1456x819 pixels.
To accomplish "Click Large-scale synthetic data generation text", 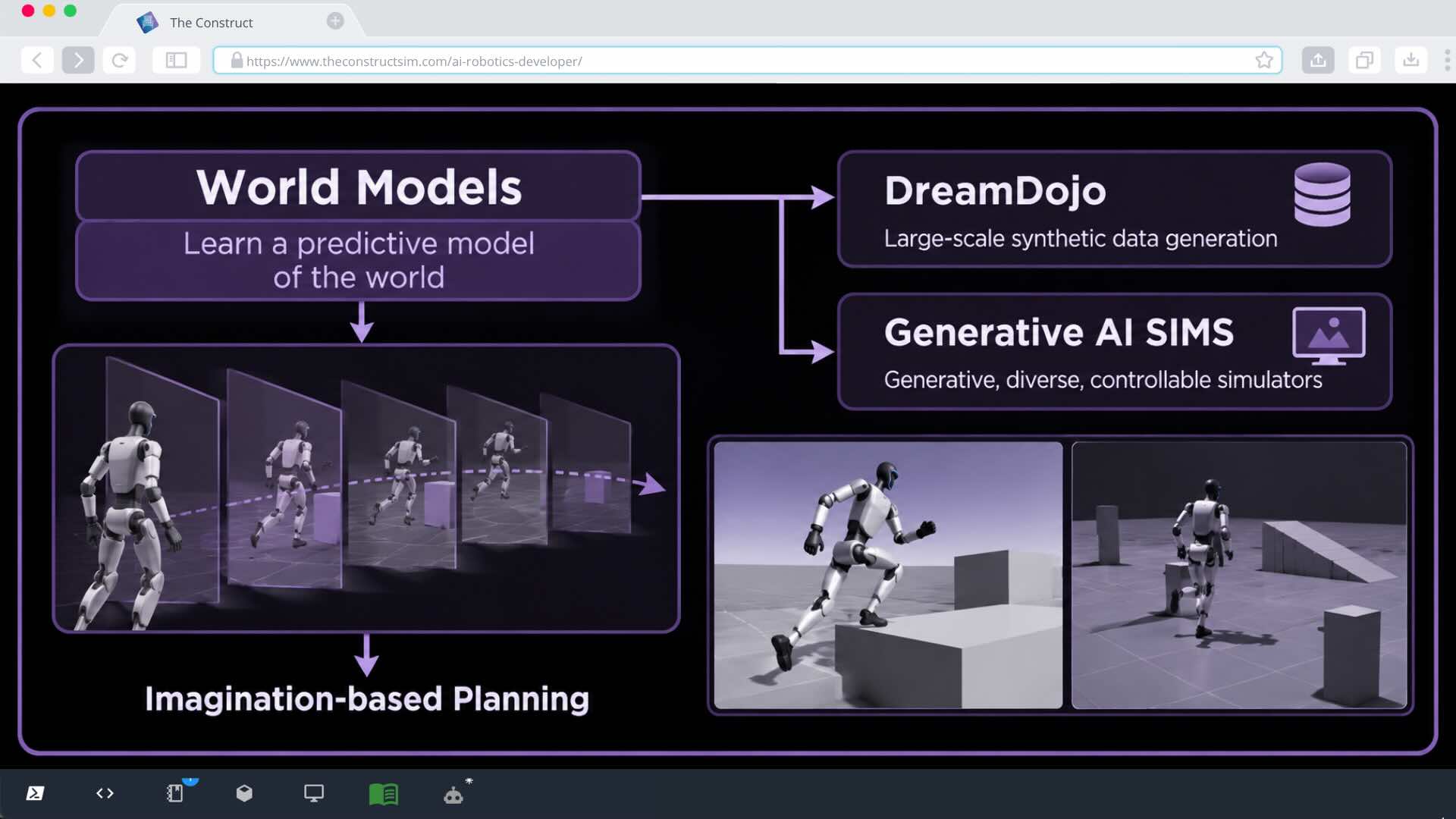I will tap(1081, 238).
